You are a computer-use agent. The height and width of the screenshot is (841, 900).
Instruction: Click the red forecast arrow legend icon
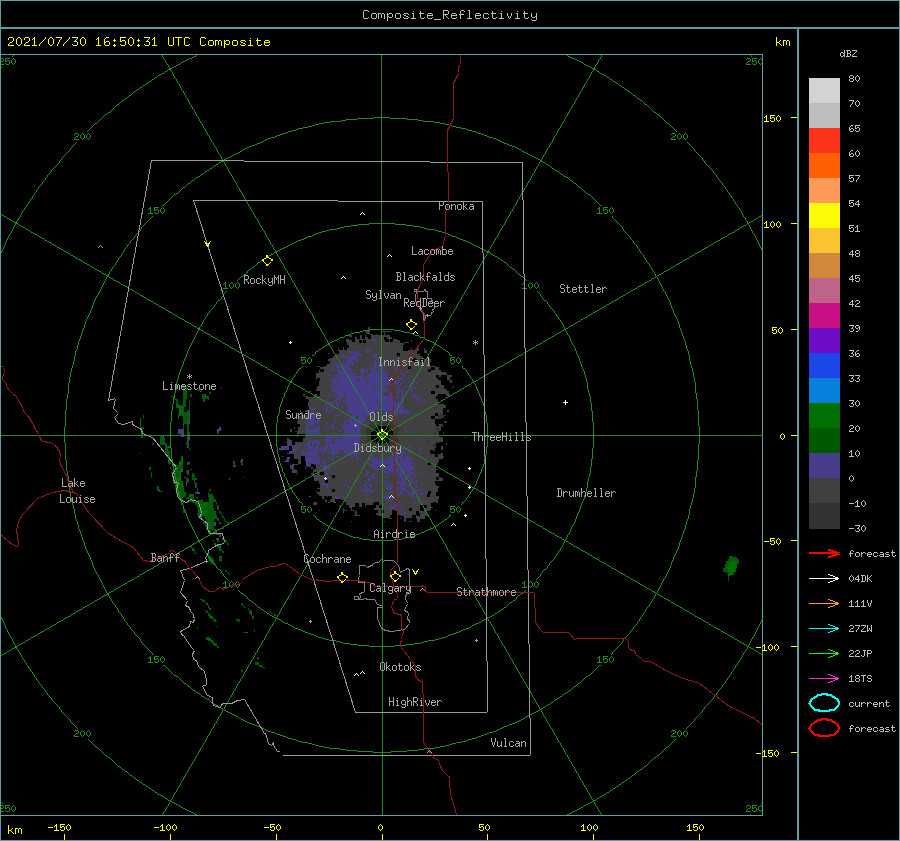824,553
